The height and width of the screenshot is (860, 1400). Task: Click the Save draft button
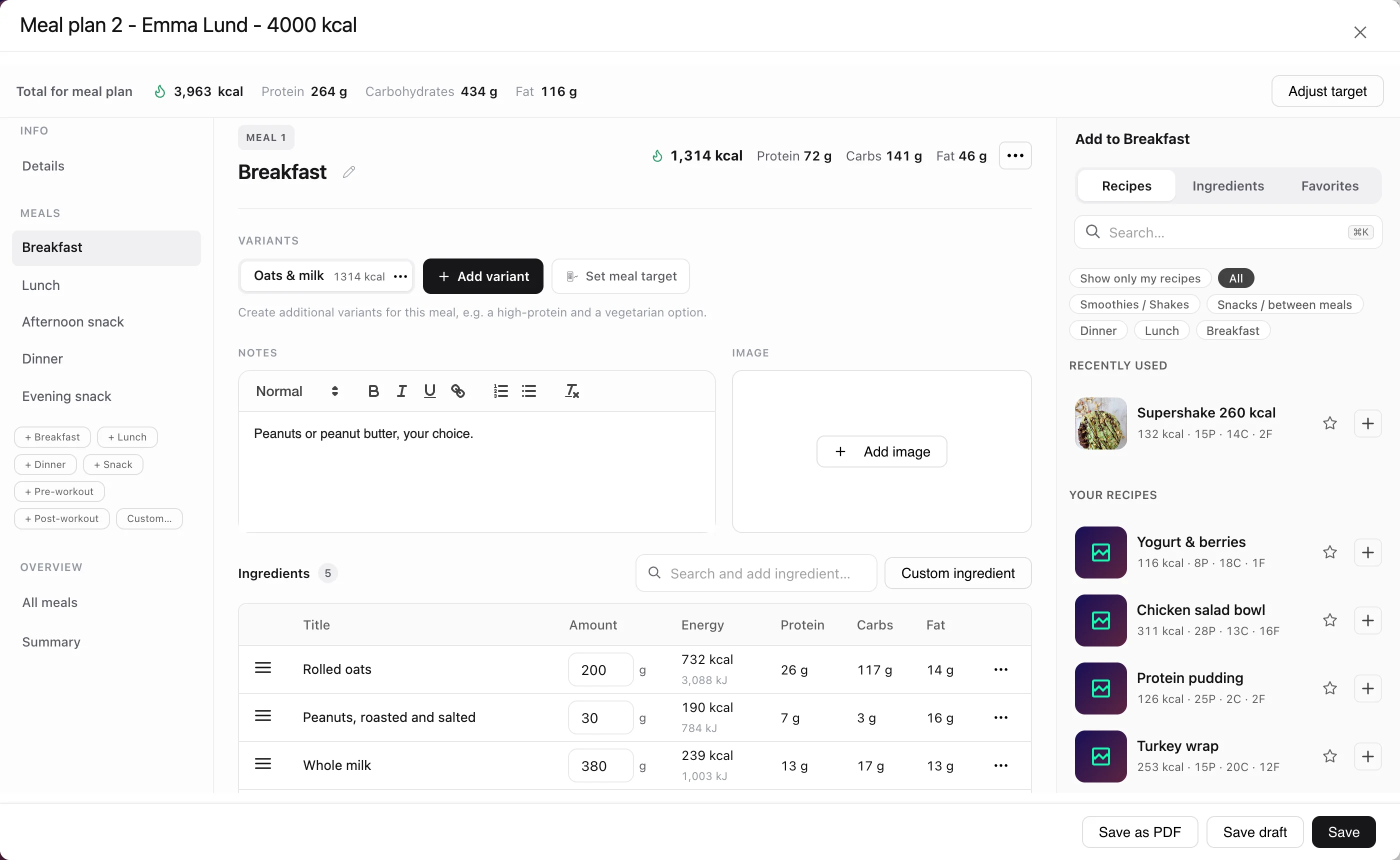pyautogui.click(x=1254, y=832)
